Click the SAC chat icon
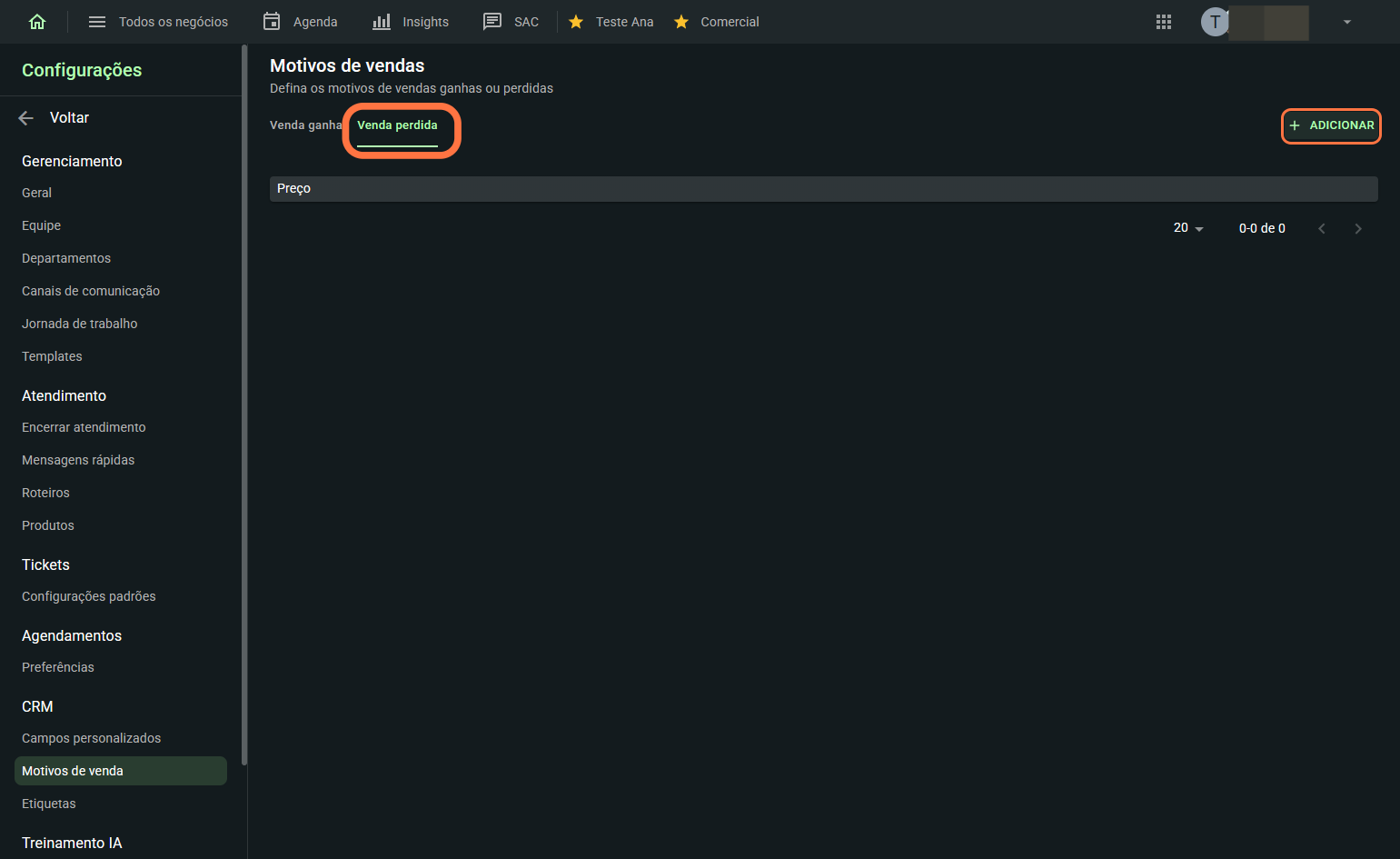This screenshot has width=1400, height=859. coord(492,22)
